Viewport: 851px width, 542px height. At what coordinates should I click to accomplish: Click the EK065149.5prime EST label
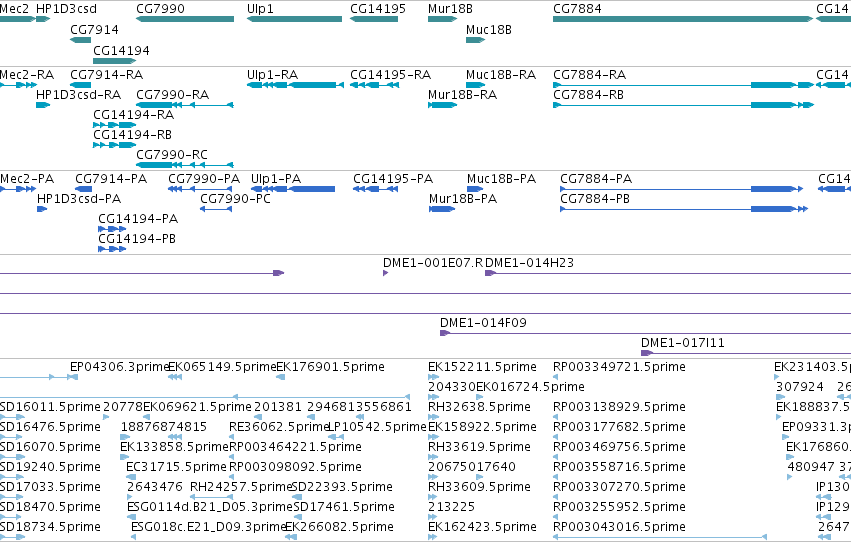pos(223,367)
